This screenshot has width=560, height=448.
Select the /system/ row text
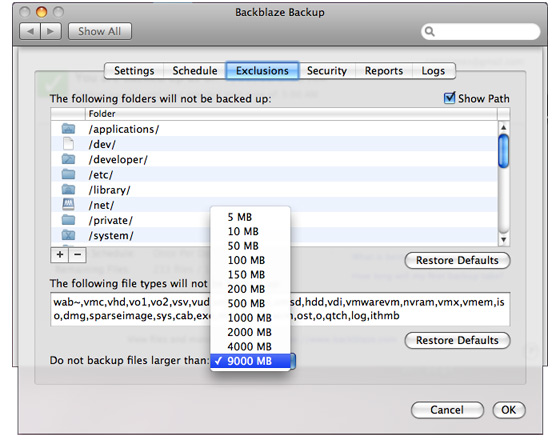pos(111,236)
